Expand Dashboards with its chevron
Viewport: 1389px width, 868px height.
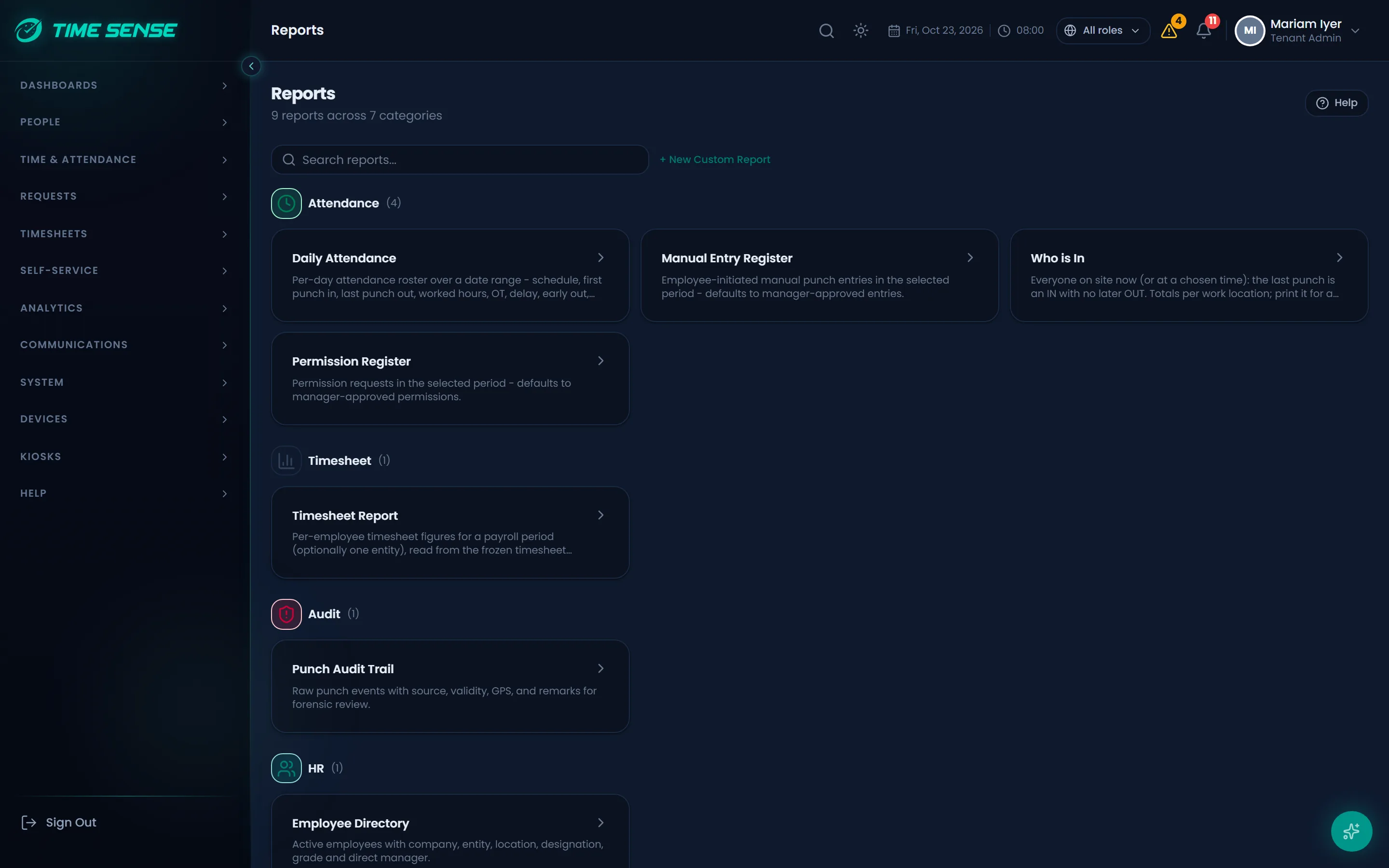click(x=224, y=85)
